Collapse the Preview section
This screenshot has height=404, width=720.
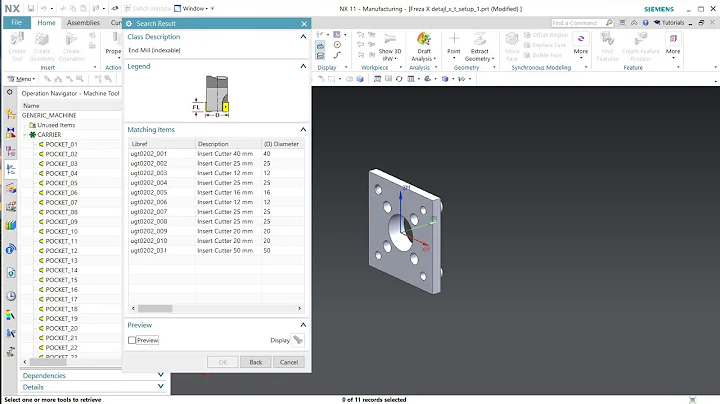click(303, 325)
